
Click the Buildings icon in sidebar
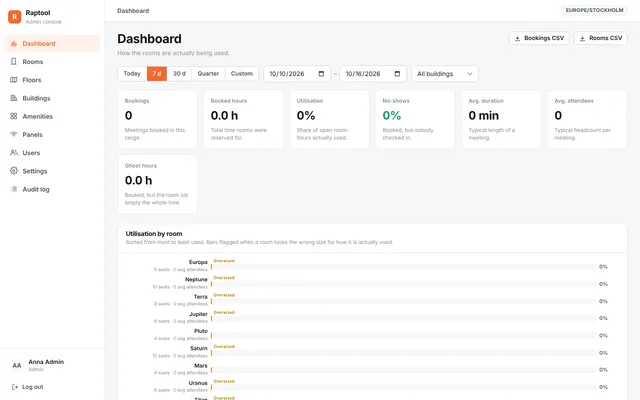tap(14, 98)
